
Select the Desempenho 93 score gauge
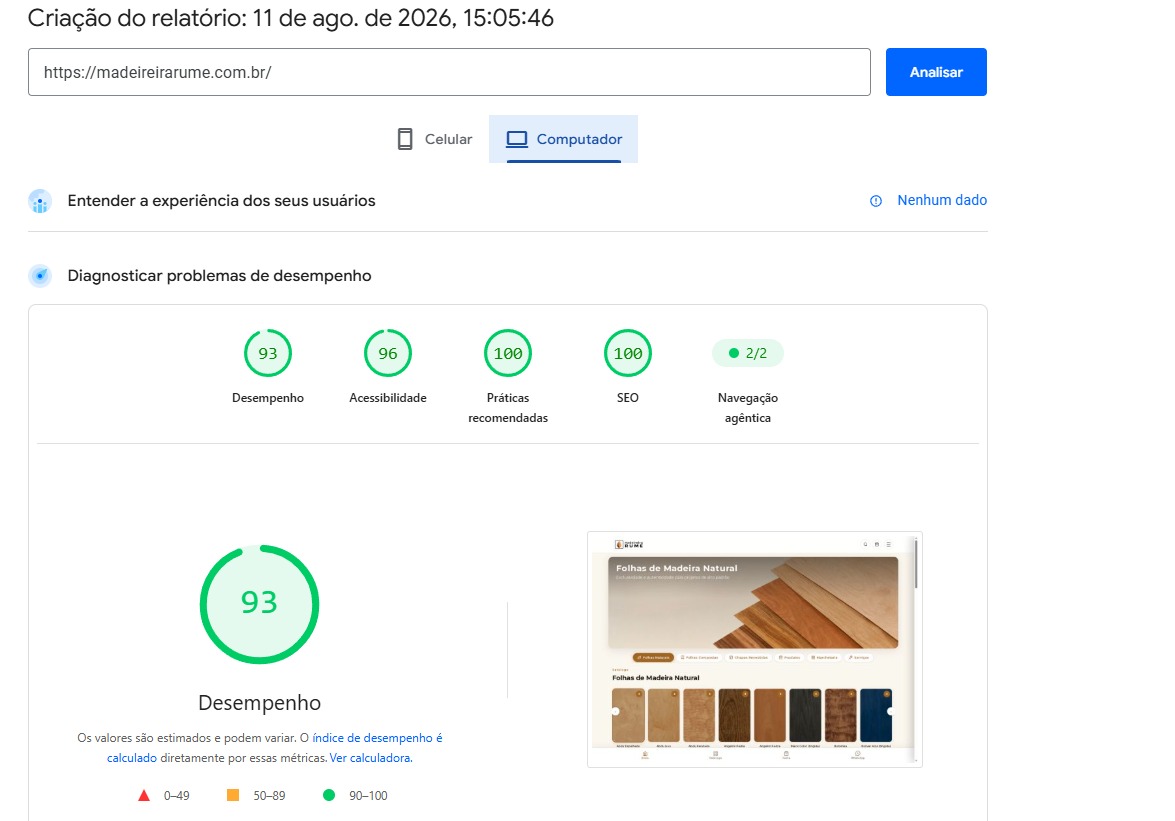(268, 353)
